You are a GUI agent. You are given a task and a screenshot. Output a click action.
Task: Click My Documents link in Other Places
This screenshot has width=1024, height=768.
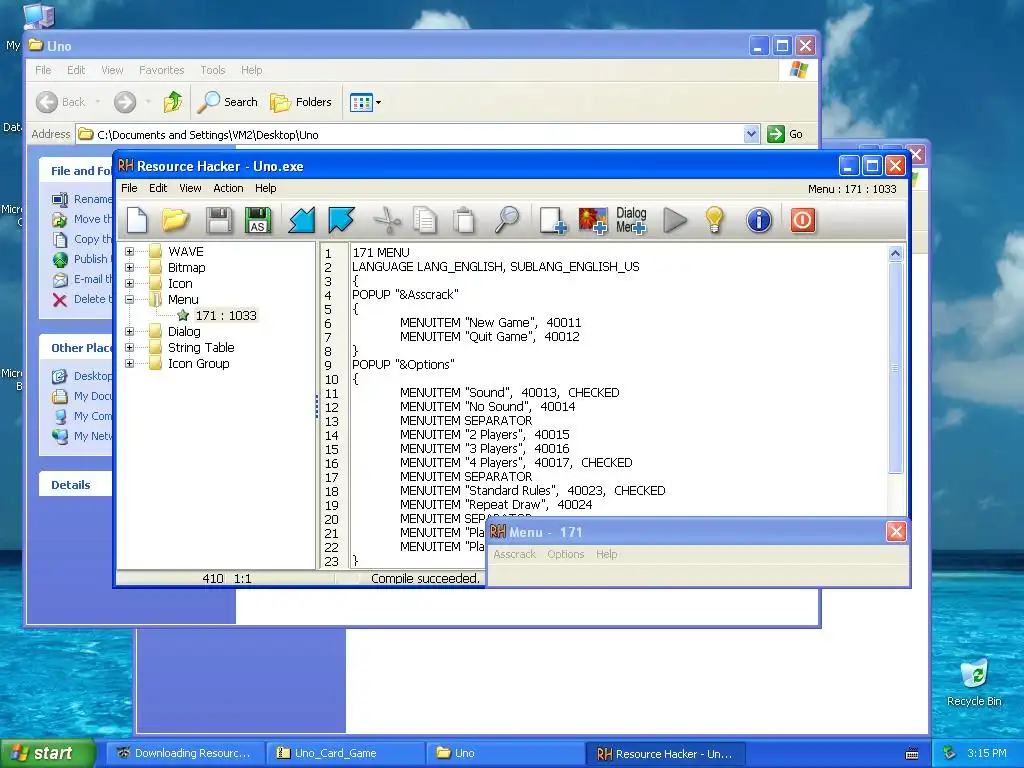pyautogui.click(x=82, y=396)
